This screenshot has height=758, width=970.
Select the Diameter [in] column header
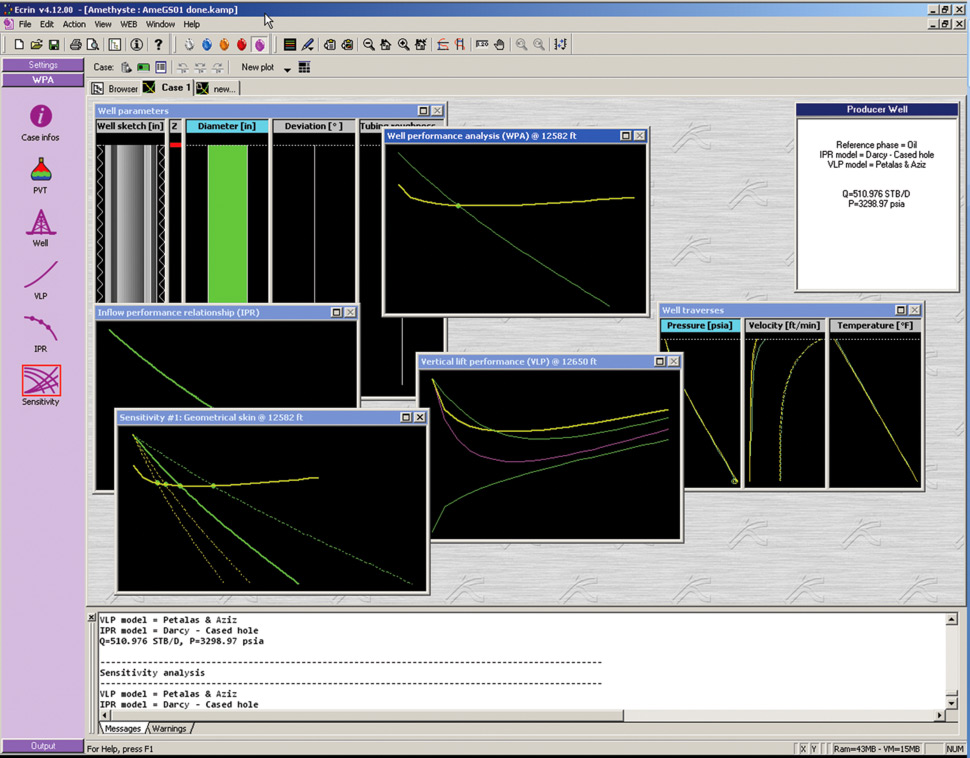point(227,127)
